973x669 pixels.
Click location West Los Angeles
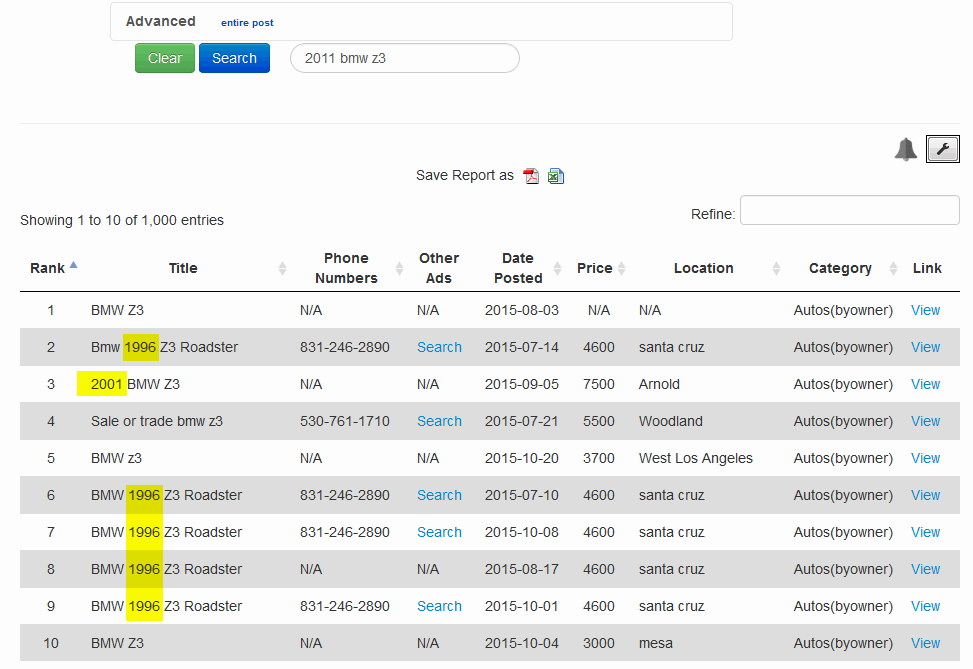click(696, 459)
